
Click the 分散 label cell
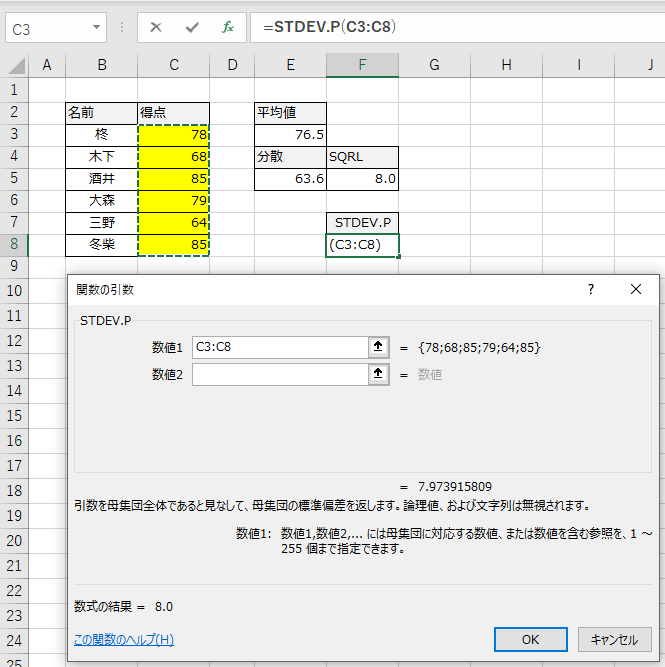(x=291, y=157)
